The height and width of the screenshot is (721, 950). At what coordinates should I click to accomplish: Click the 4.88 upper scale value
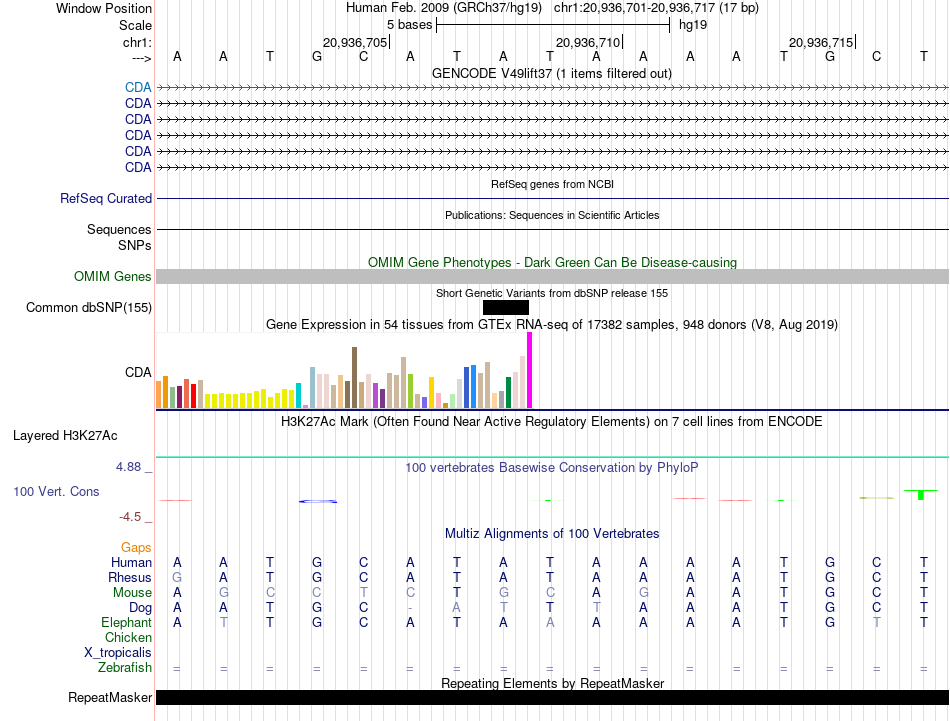pyautogui.click(x=128, y=467)
